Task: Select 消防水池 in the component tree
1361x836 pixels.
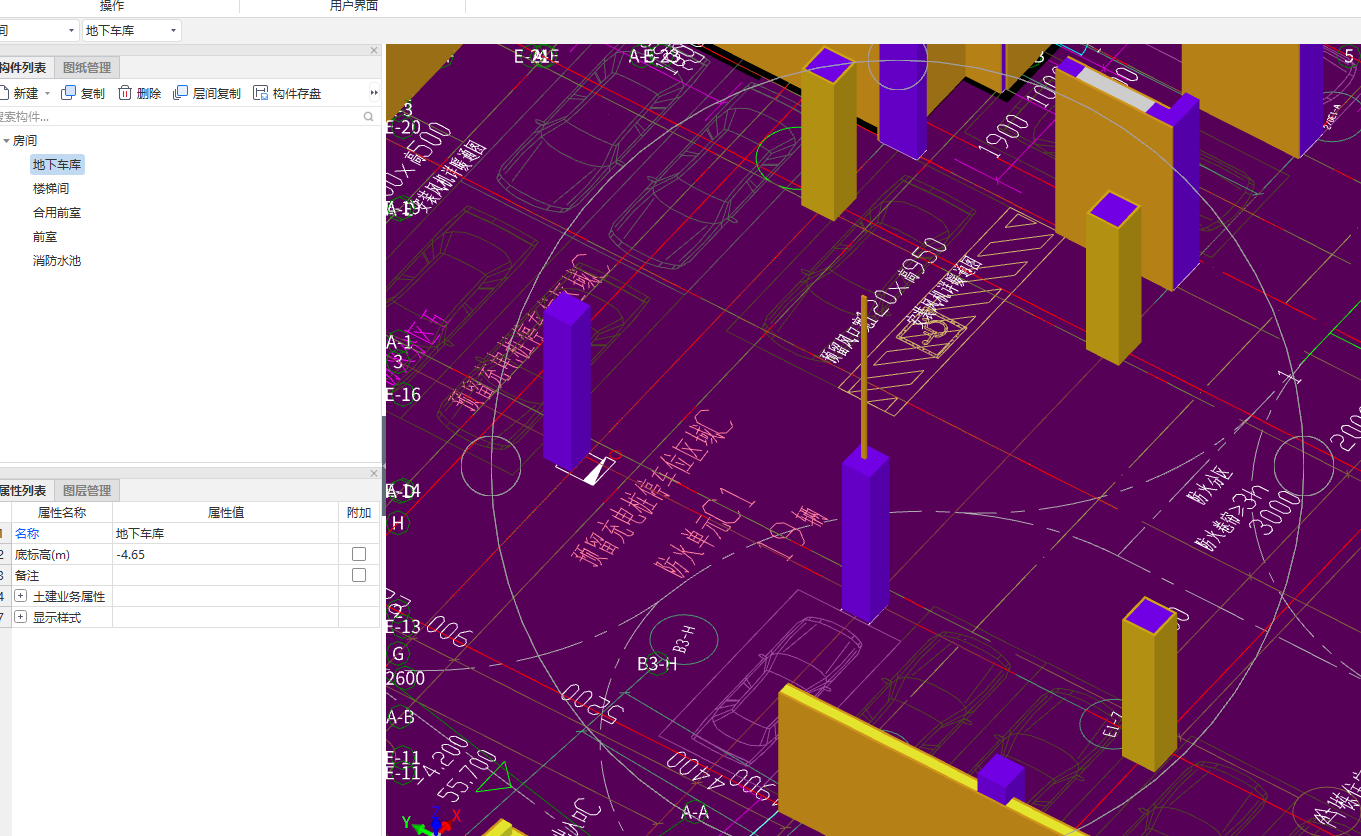Action: pos(57,261)
